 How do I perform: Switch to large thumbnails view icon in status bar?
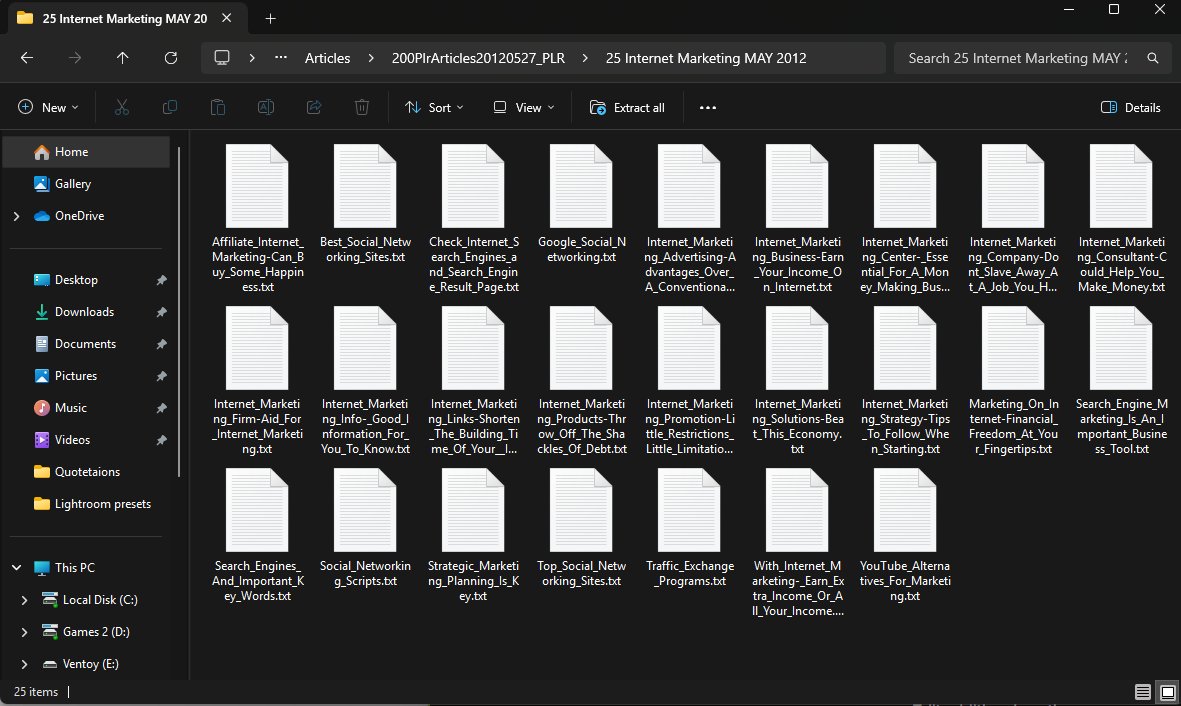click(1167, 692)
